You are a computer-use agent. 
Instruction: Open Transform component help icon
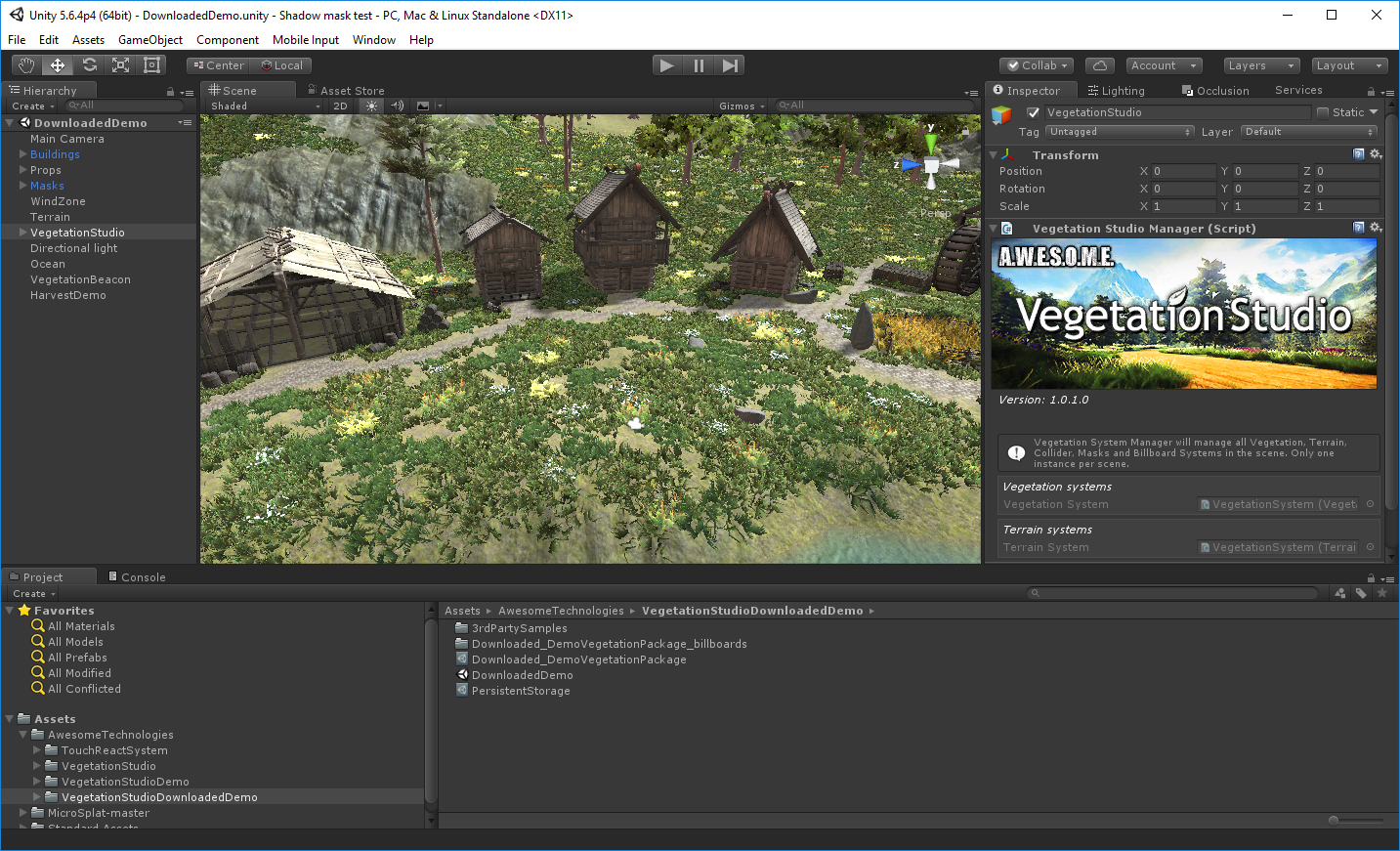[x=1359, y=154]
